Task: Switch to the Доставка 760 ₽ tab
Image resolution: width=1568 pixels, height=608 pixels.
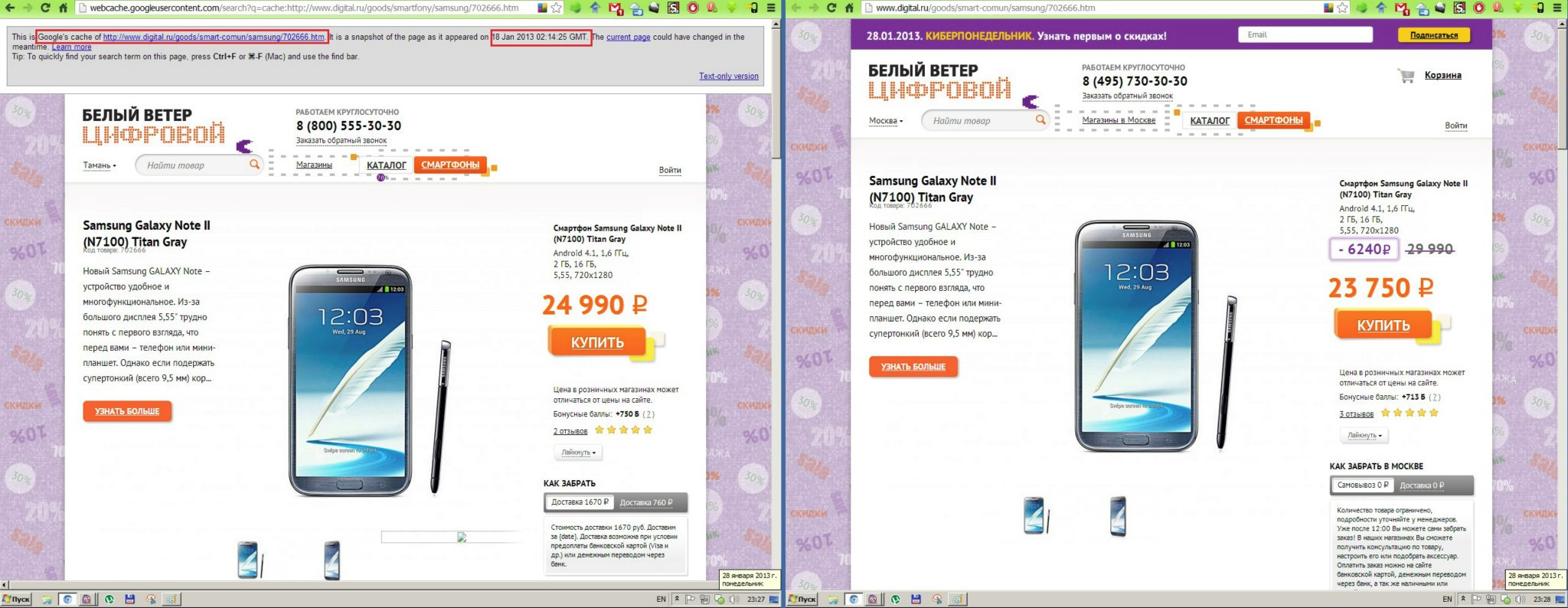Action: [x=646, y=502]
